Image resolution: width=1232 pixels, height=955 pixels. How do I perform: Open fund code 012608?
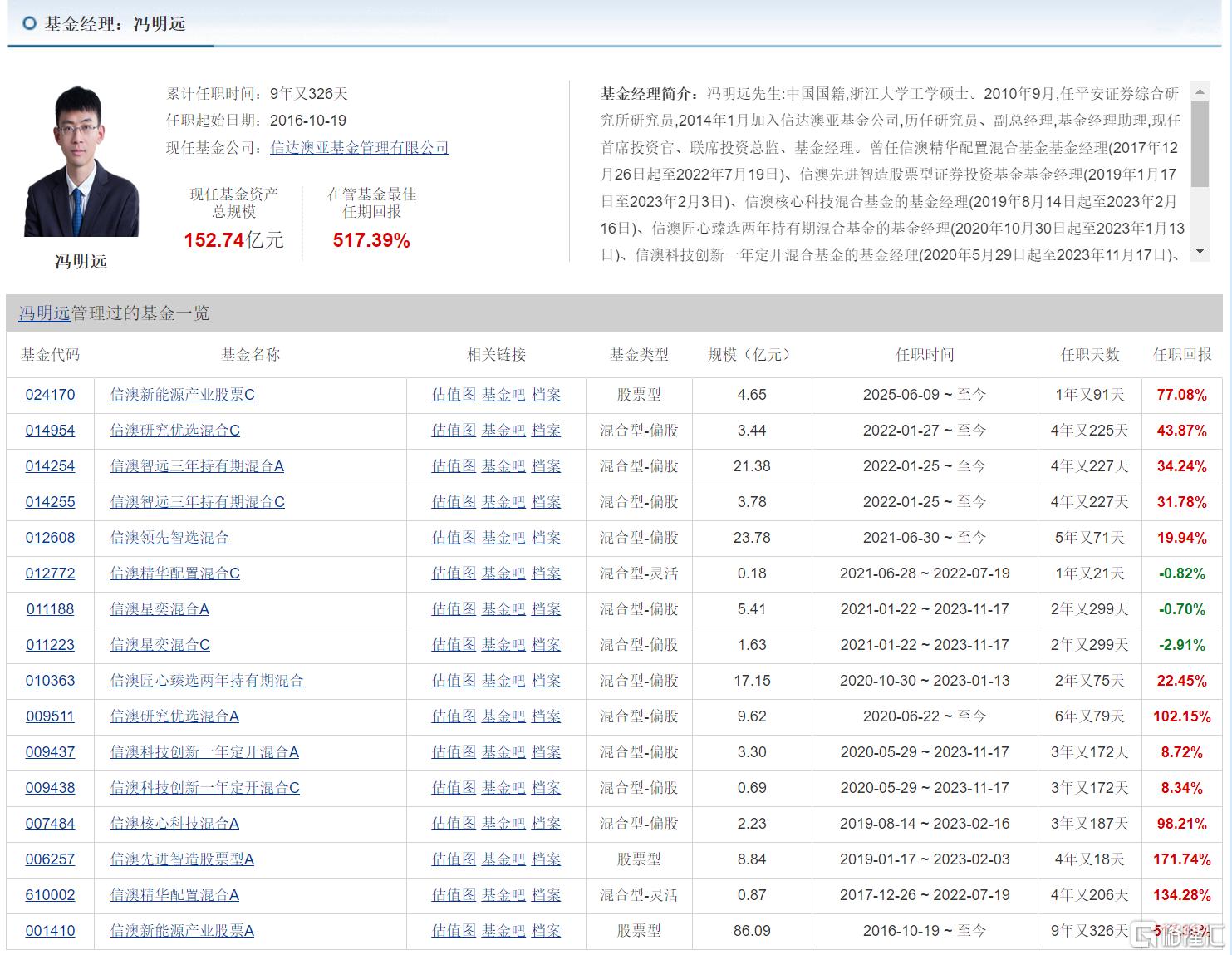pos(50,538)
